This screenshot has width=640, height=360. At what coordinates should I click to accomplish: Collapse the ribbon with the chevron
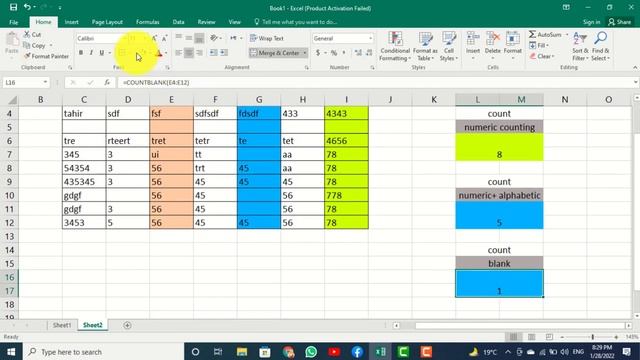coord(635,68)
